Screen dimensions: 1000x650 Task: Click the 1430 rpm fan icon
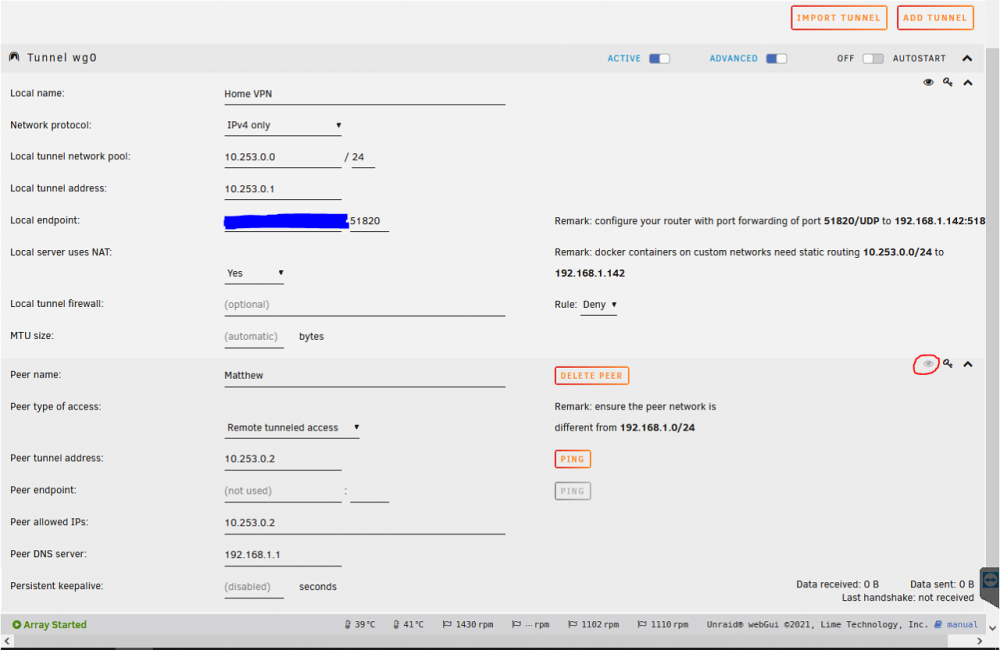click(447, 624)
